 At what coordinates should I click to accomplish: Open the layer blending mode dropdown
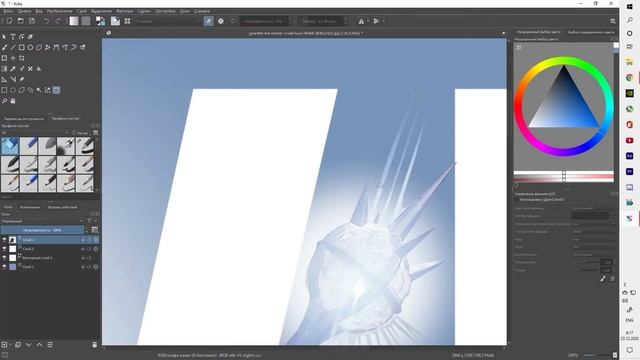point(42,221)
